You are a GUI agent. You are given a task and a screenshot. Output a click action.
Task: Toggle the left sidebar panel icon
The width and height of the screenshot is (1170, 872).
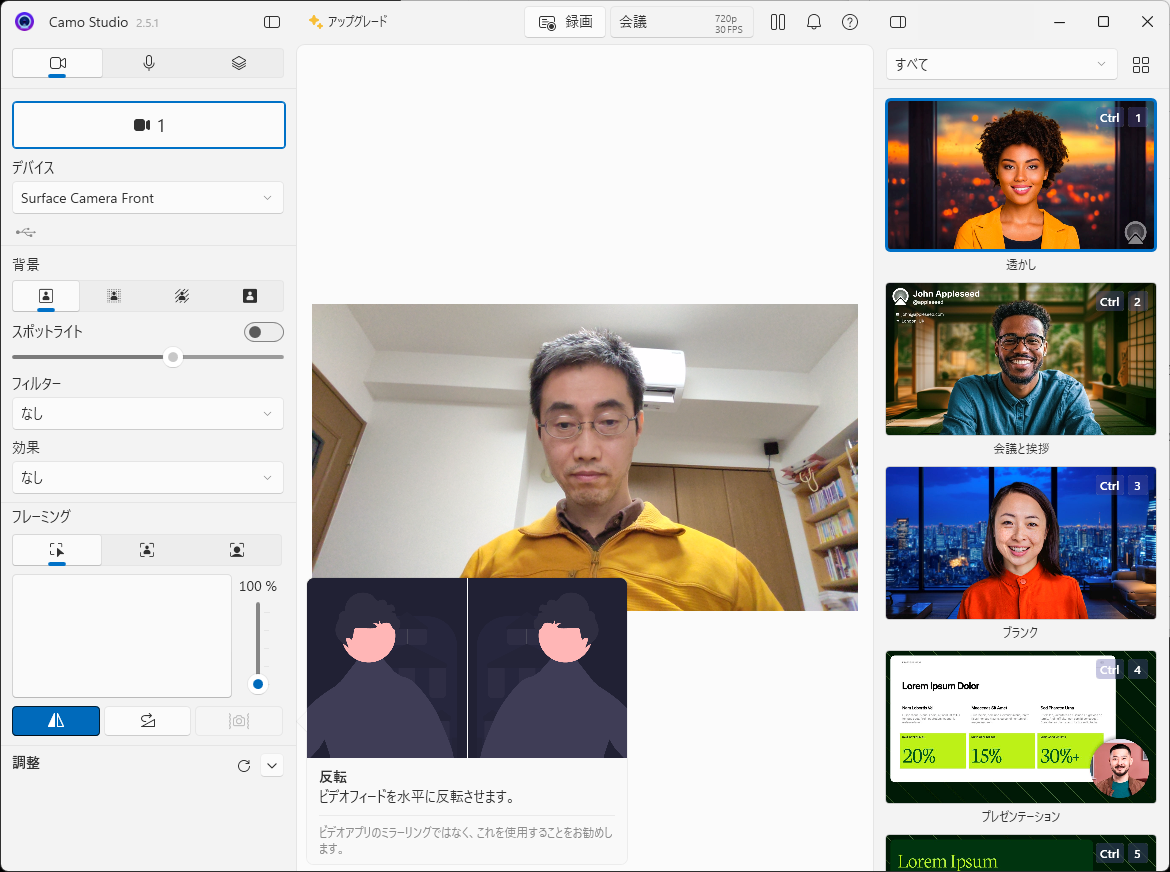(272, 22)
